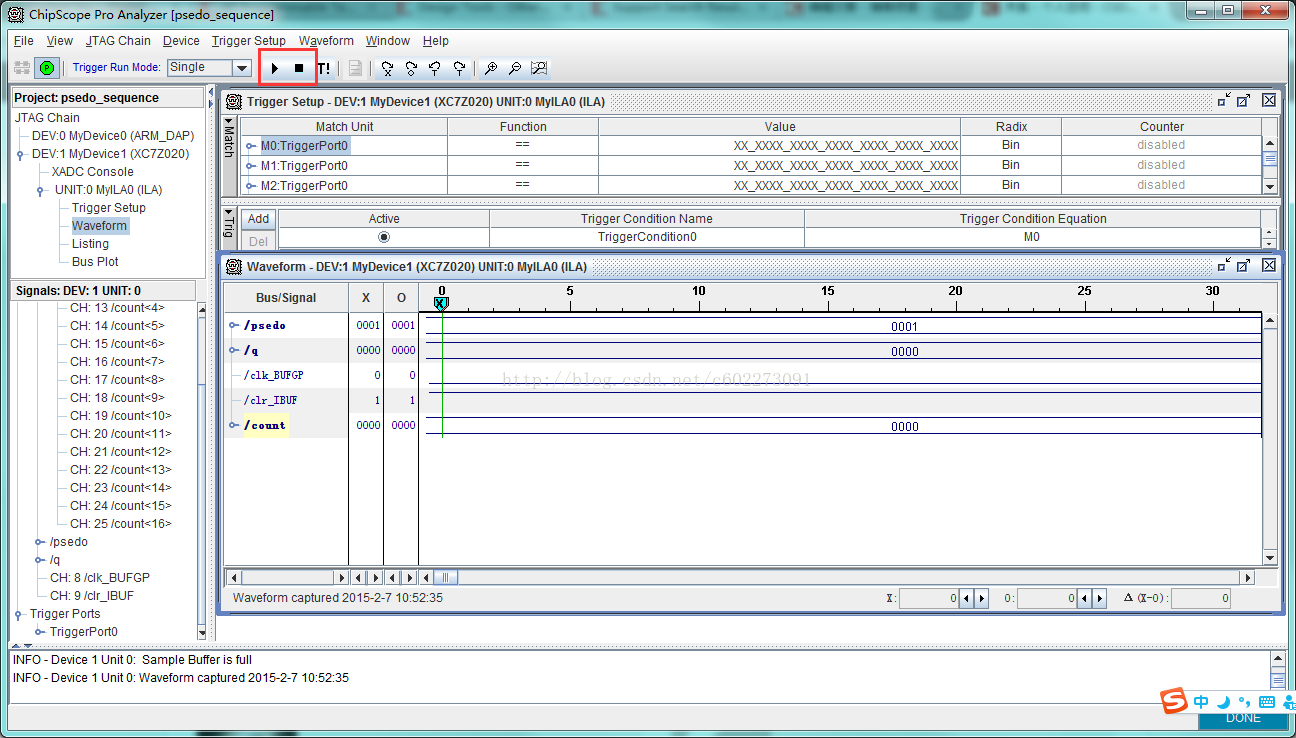Open the Trigger Setup menu
Image resolution: width=1296 pixels, height=738 pixels.
click(x=249, y=41)
